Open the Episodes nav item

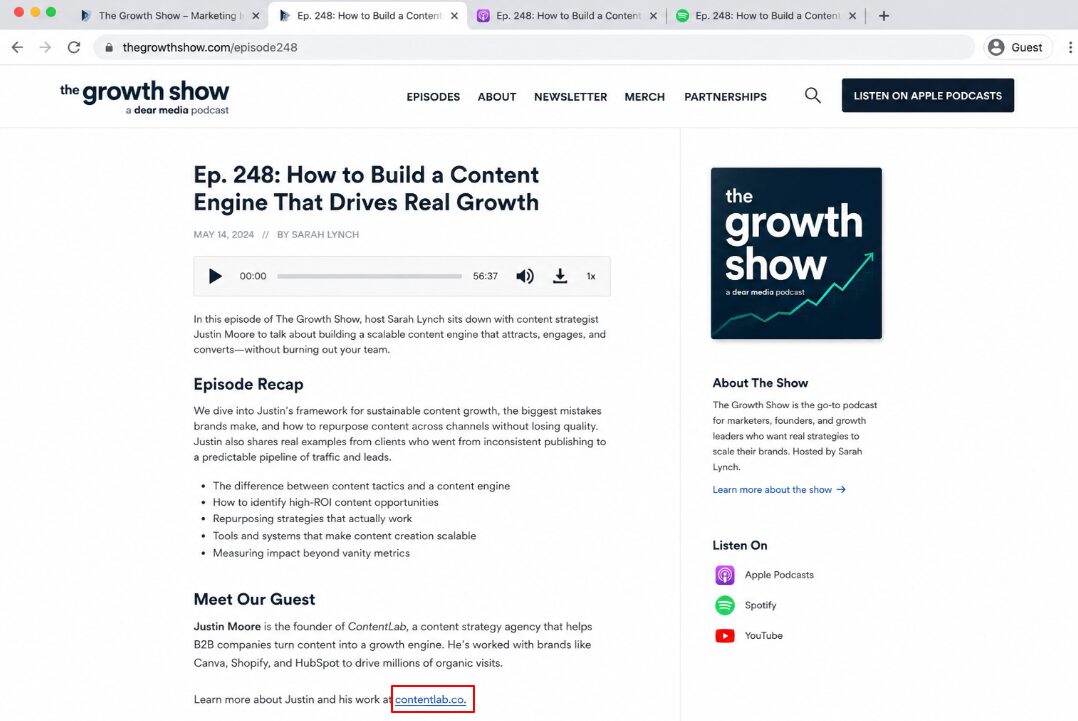pos(433,97)
